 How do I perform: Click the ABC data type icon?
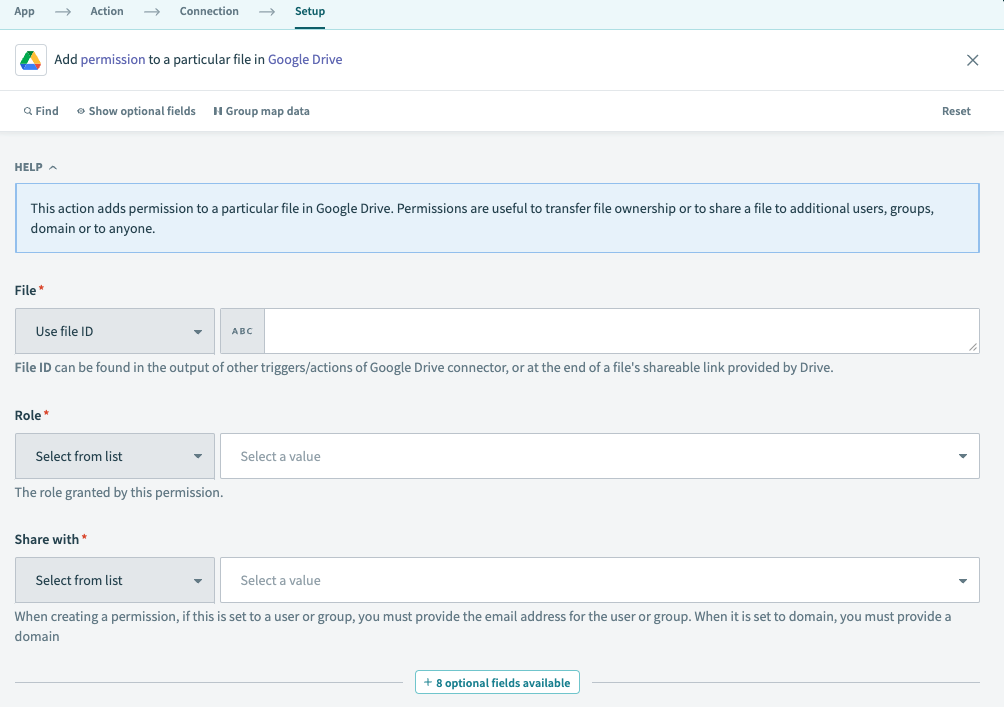point(242,330)
